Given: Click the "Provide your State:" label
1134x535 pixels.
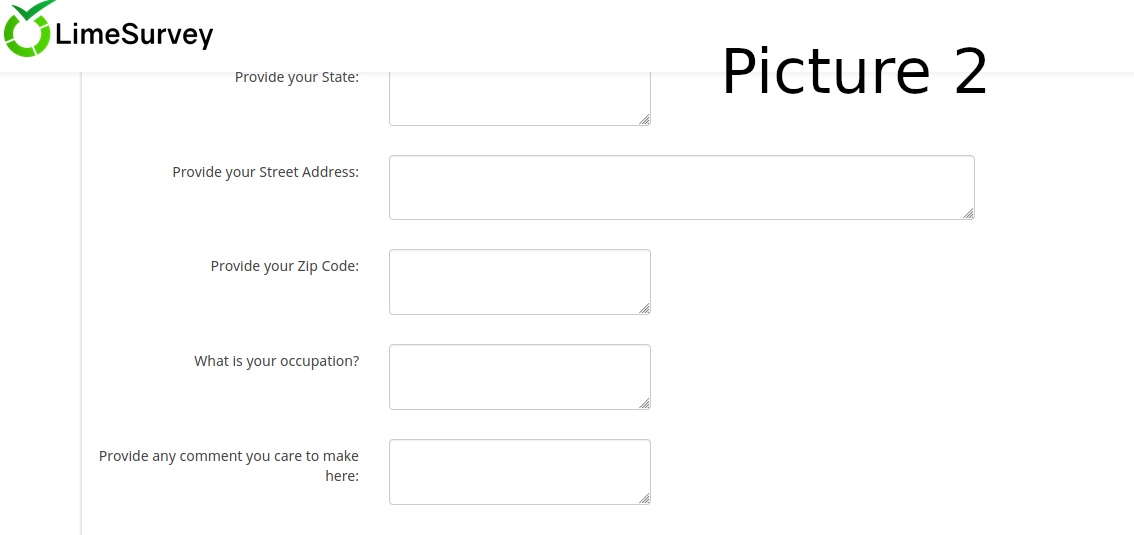Looking at the screenshot, I should tap(296, 77).
